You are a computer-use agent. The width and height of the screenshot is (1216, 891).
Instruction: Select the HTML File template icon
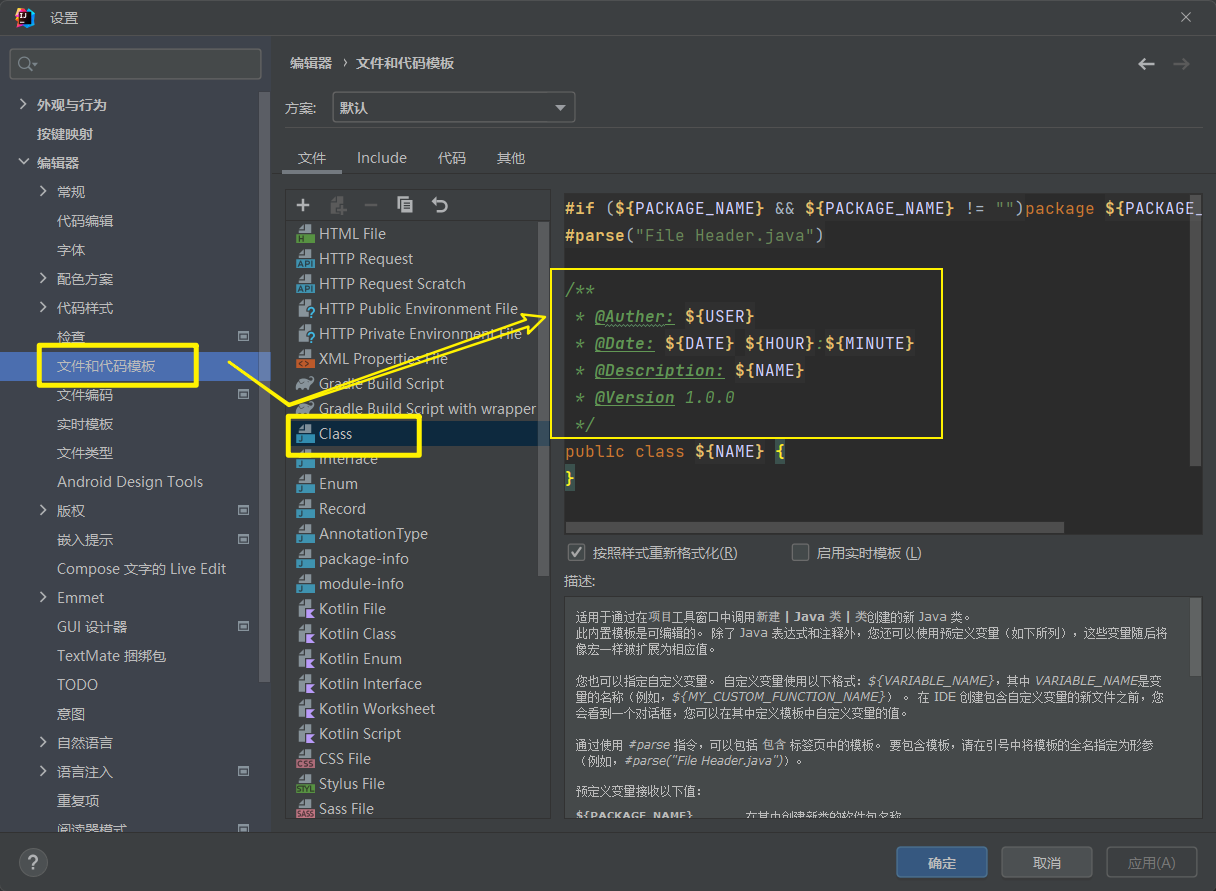click(x=305, y=234)
